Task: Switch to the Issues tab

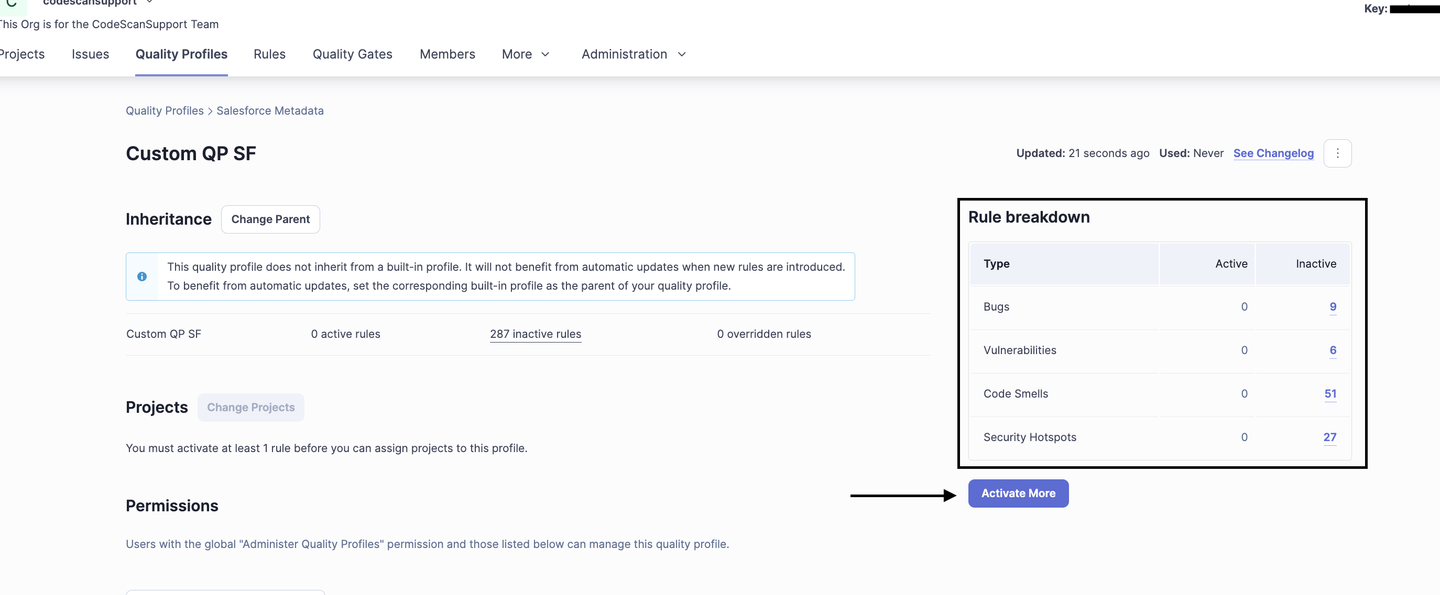Action: pos(90,54)
